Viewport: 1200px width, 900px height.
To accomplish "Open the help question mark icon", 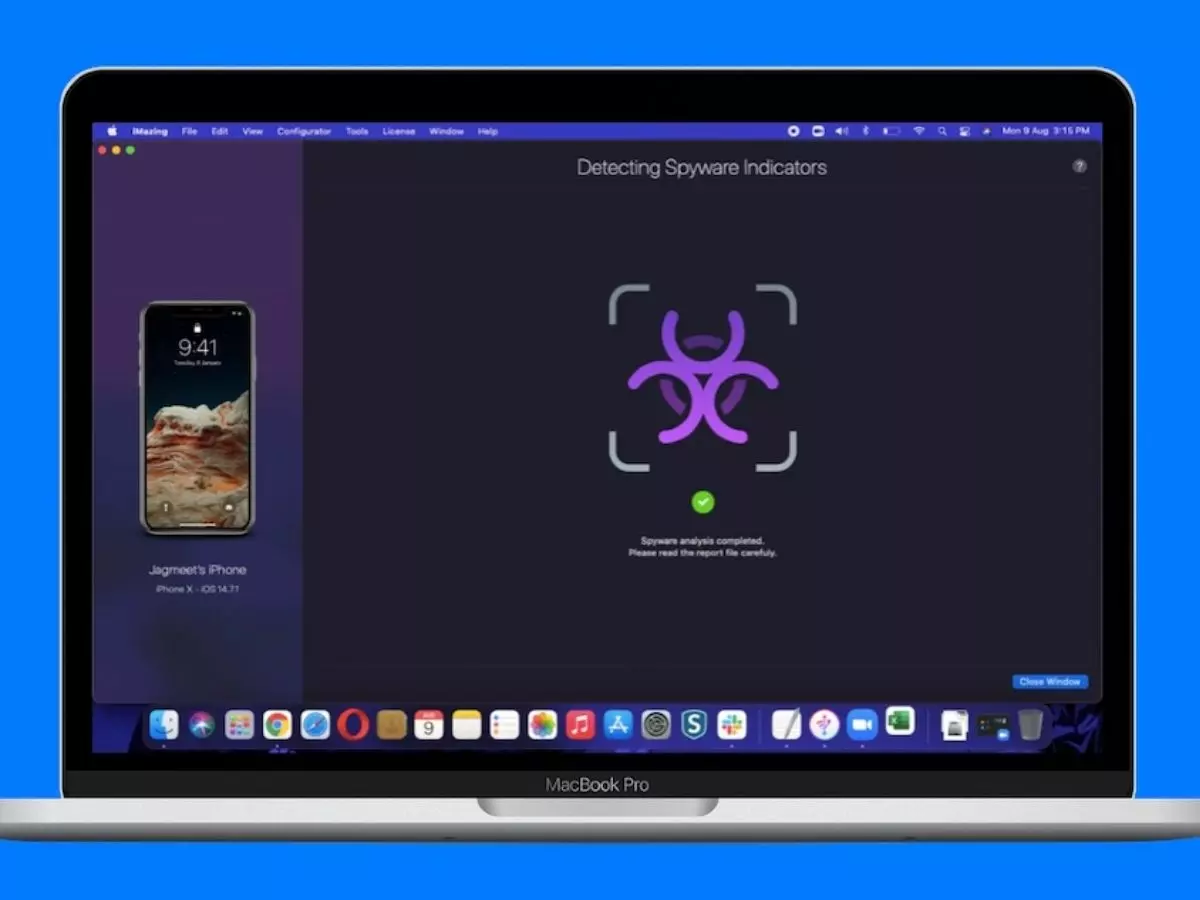I will [1079, 167].
